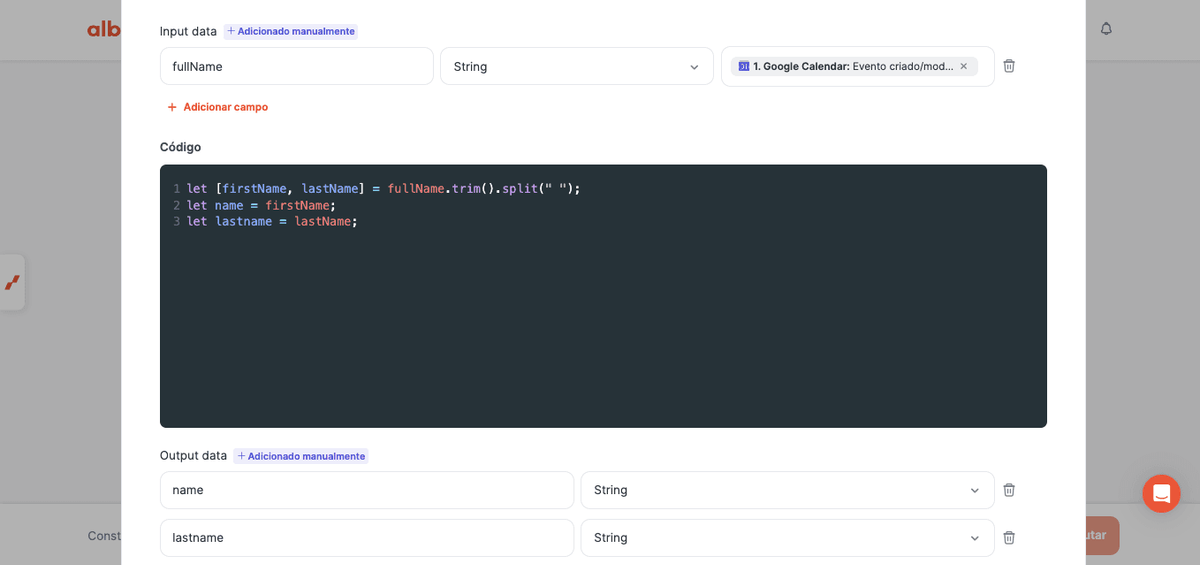Open the notifications bell

coord(1106,29)
